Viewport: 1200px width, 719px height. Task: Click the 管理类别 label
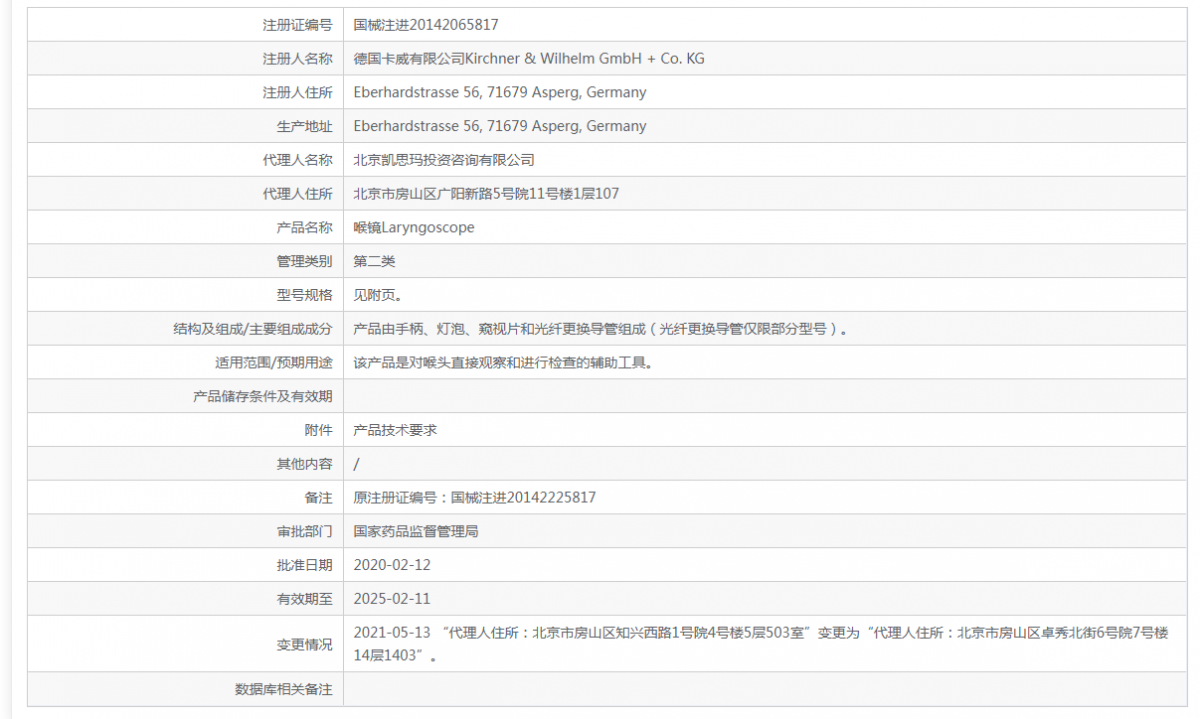305,261
